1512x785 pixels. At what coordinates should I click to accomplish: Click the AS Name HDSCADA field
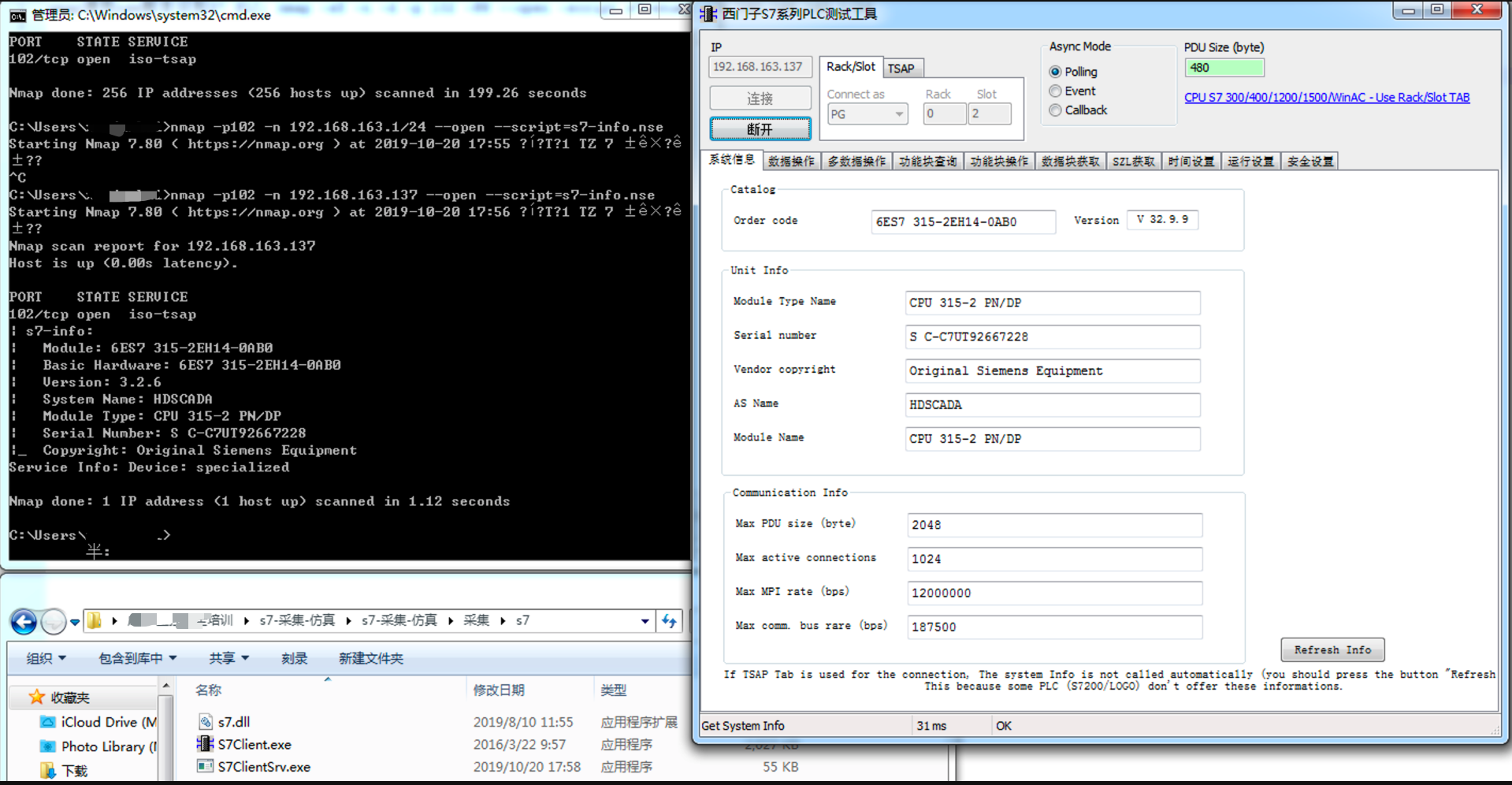(1053, 405)
